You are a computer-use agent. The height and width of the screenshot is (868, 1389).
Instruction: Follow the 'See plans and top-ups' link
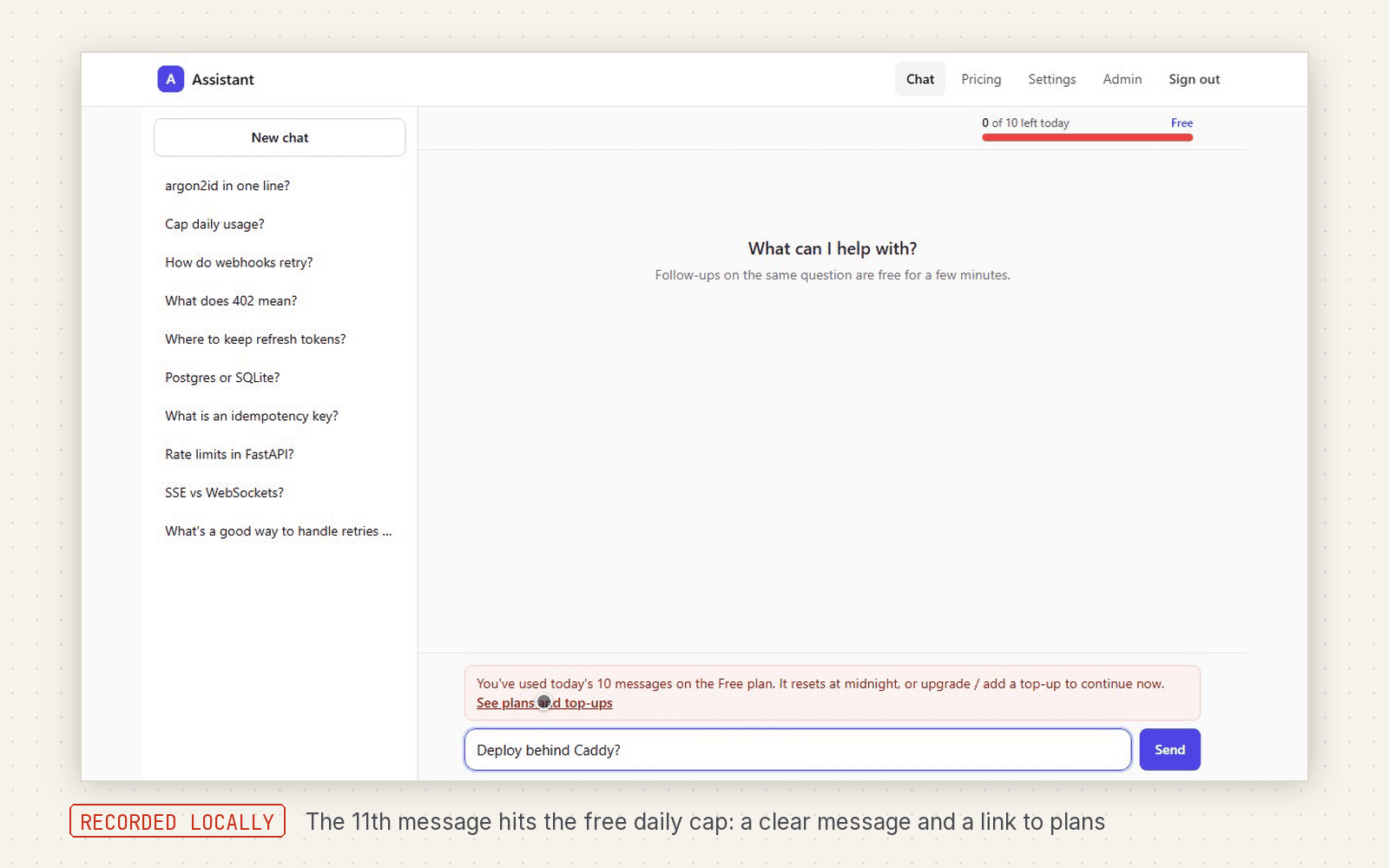pos(544,703)
